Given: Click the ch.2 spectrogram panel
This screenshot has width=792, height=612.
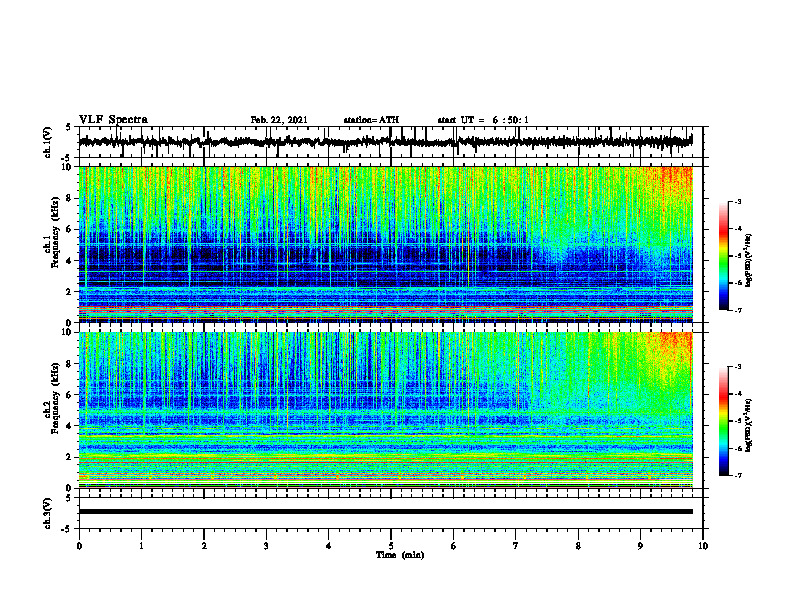Looking at the screenshot, I should click(385, 410).
